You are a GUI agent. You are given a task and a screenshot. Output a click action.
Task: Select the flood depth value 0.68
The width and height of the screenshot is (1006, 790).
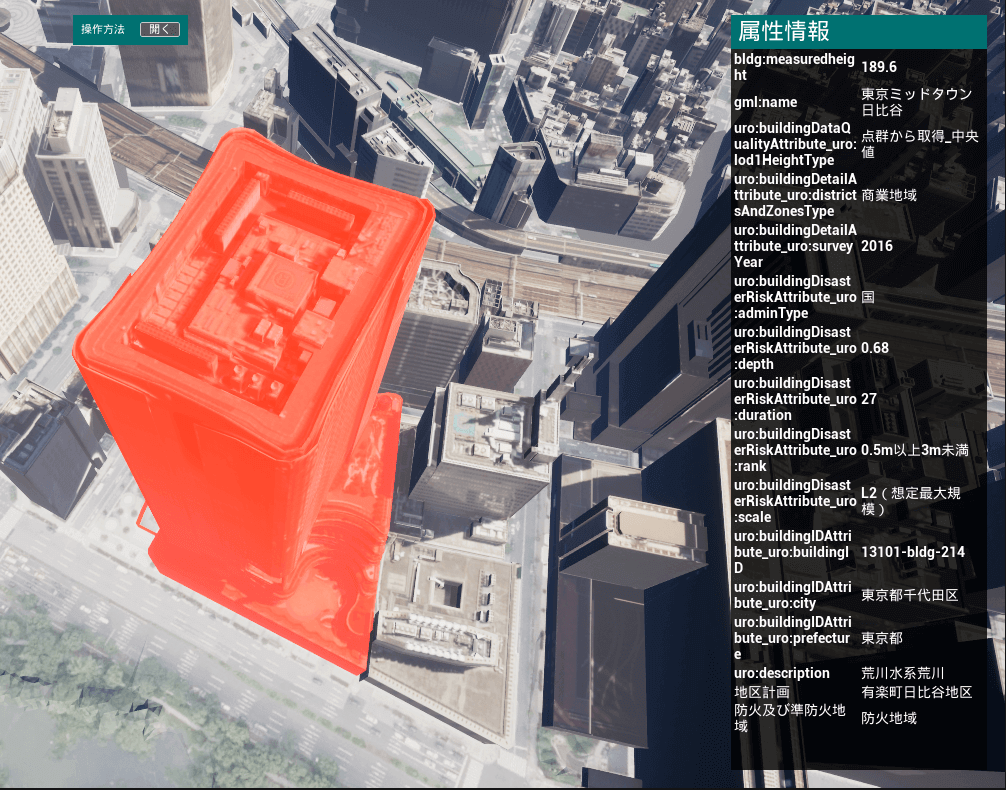pyautogui.click(x=875, y=348)
